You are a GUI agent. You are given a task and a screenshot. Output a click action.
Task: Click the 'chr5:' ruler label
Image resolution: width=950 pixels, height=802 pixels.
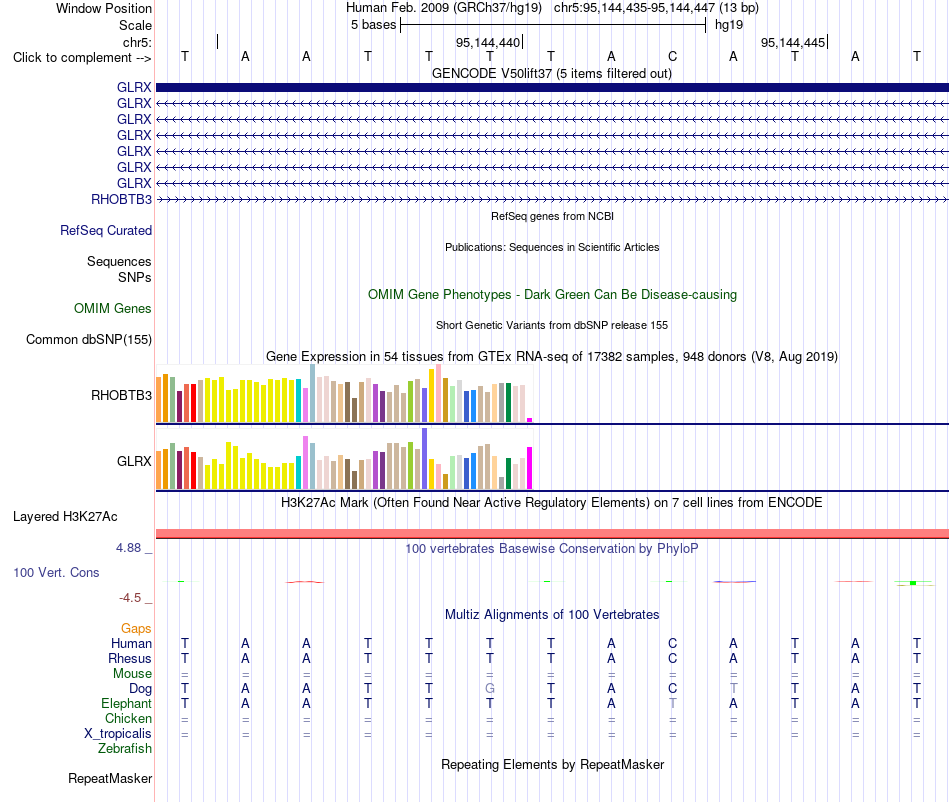point(137,42)
